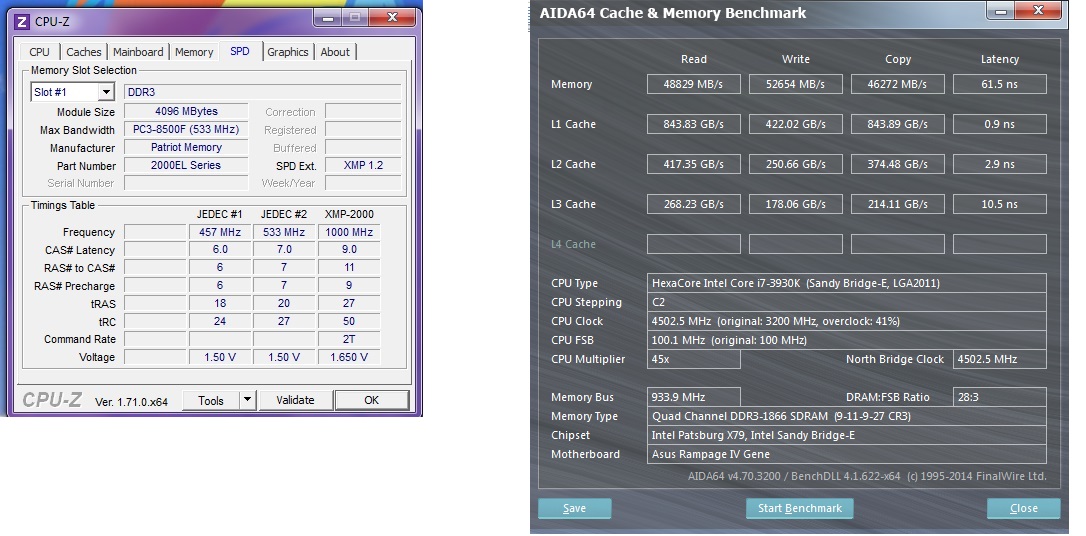This screenshot has width=1086, height=536.
Task: Click the Part Number value 2000EL Series
Action: click(x=186, y=166)
